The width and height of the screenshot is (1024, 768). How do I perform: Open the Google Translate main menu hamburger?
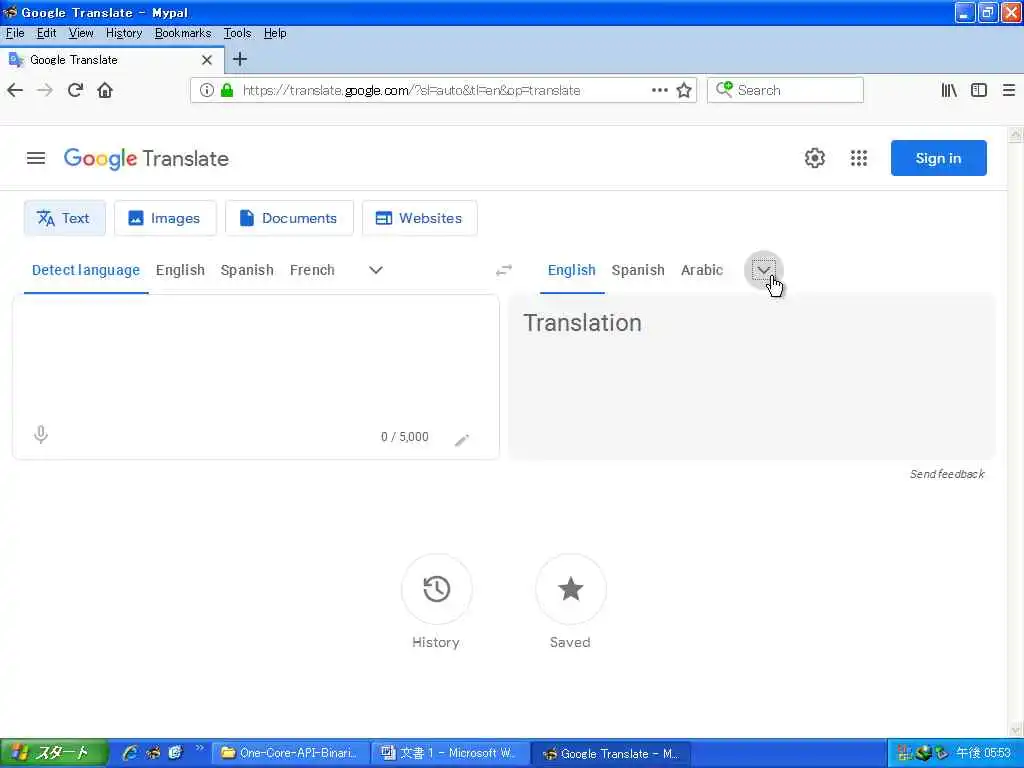tap(36, 158)
